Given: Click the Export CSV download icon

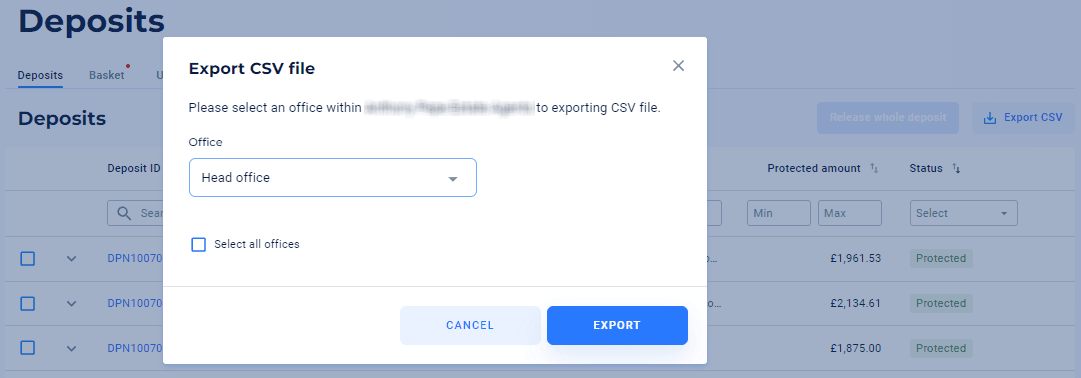Looking at the screenshot, I should tap(989, 118).
